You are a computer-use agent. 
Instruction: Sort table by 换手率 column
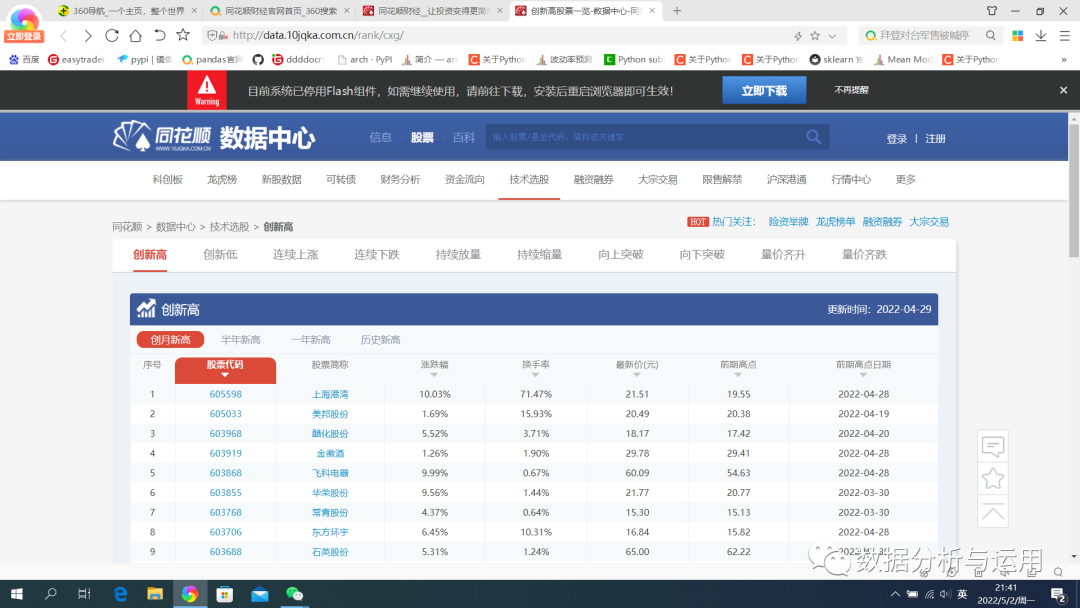535,368
